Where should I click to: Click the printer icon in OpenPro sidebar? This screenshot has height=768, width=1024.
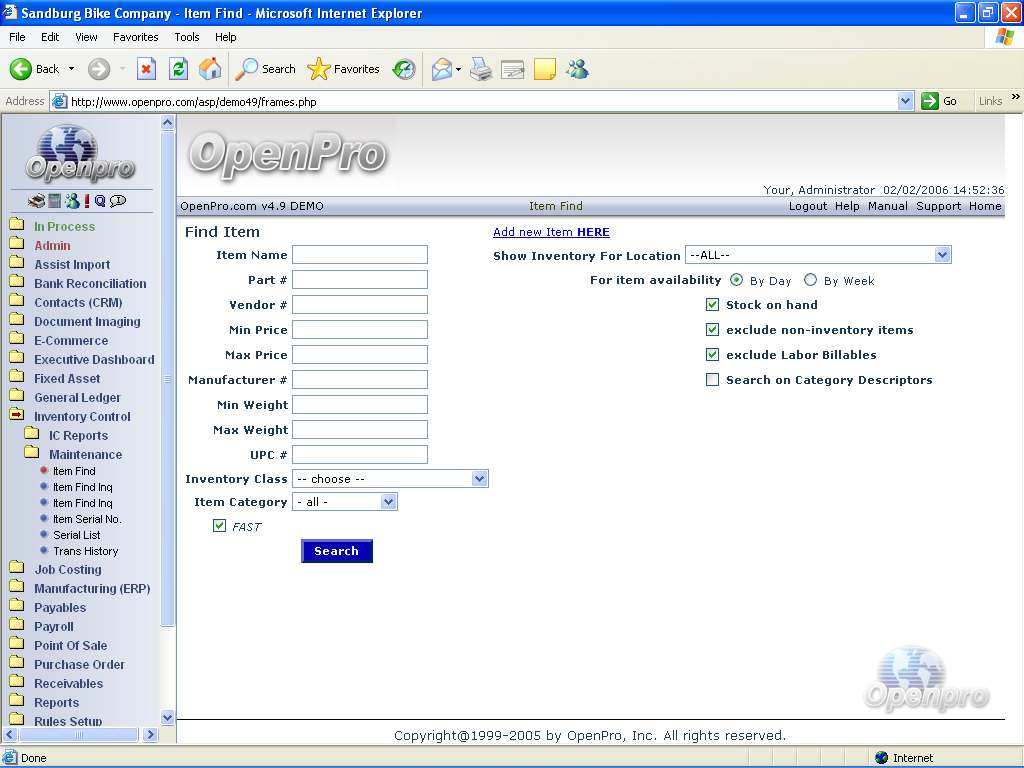click(37, 201)
